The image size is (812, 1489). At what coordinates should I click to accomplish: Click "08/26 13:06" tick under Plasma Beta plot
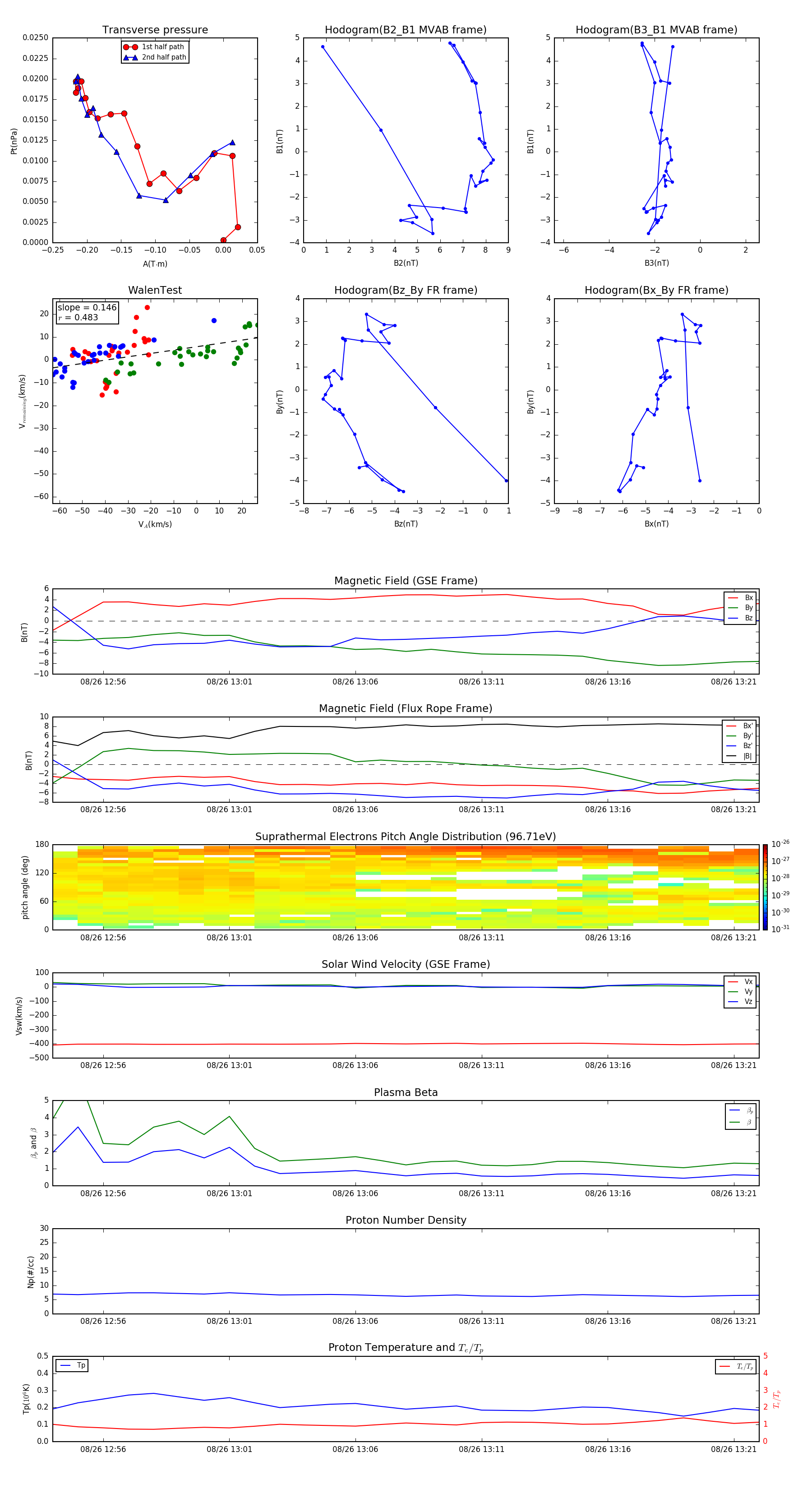click(355, 1193)
